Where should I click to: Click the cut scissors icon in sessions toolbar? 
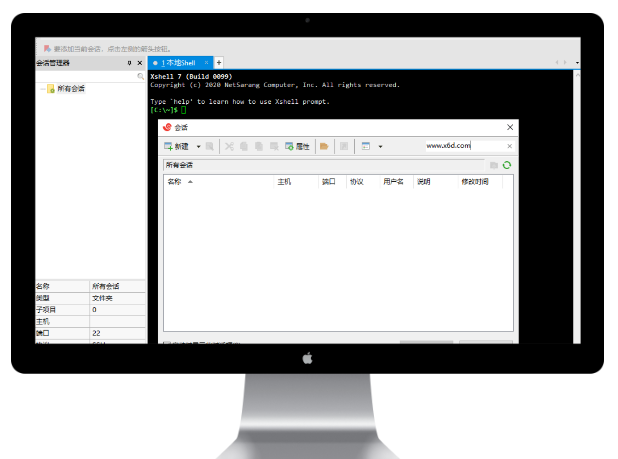point(229,146)
